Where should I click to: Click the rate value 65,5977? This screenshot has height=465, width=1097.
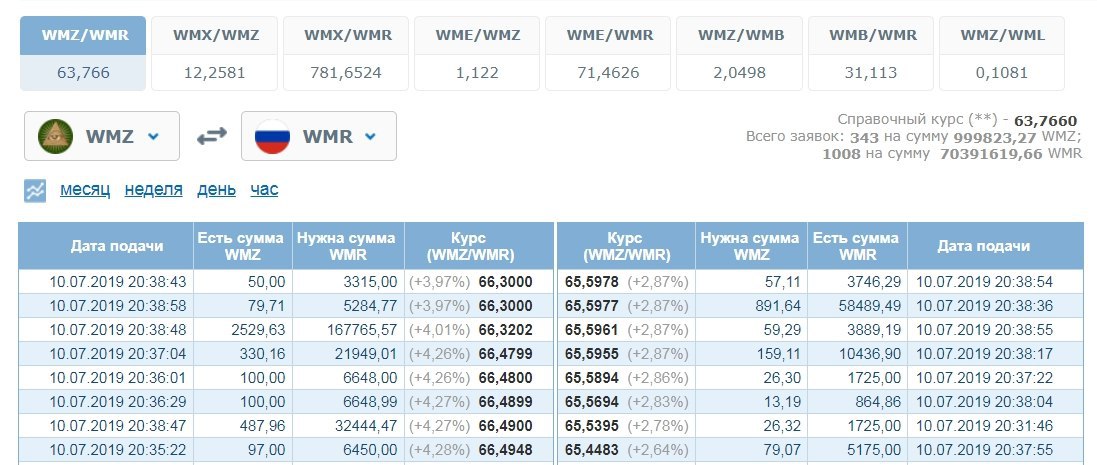pyautogui.click(x=592, y=306)
